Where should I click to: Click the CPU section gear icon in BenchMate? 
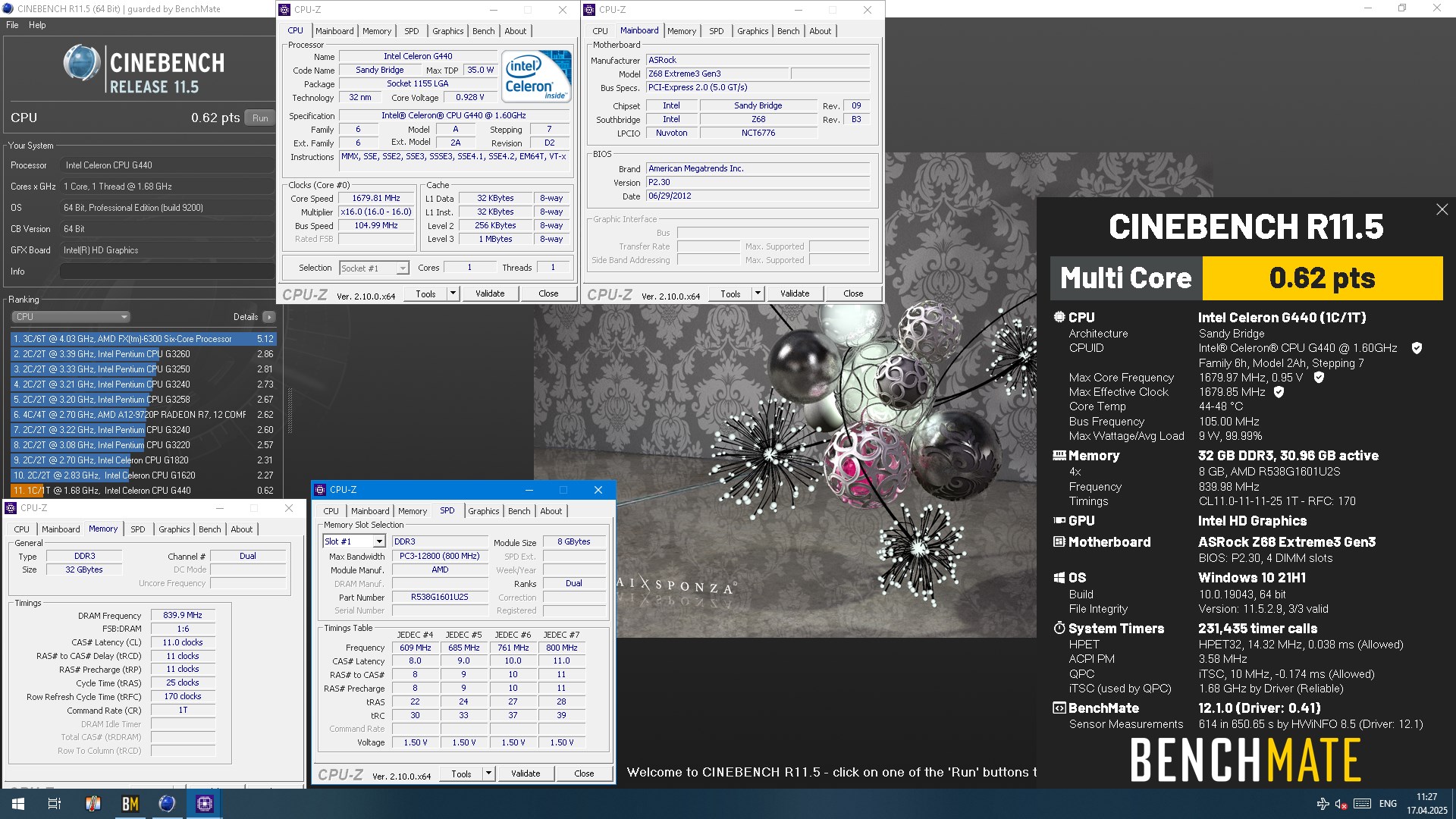(x=1059, y=318)
